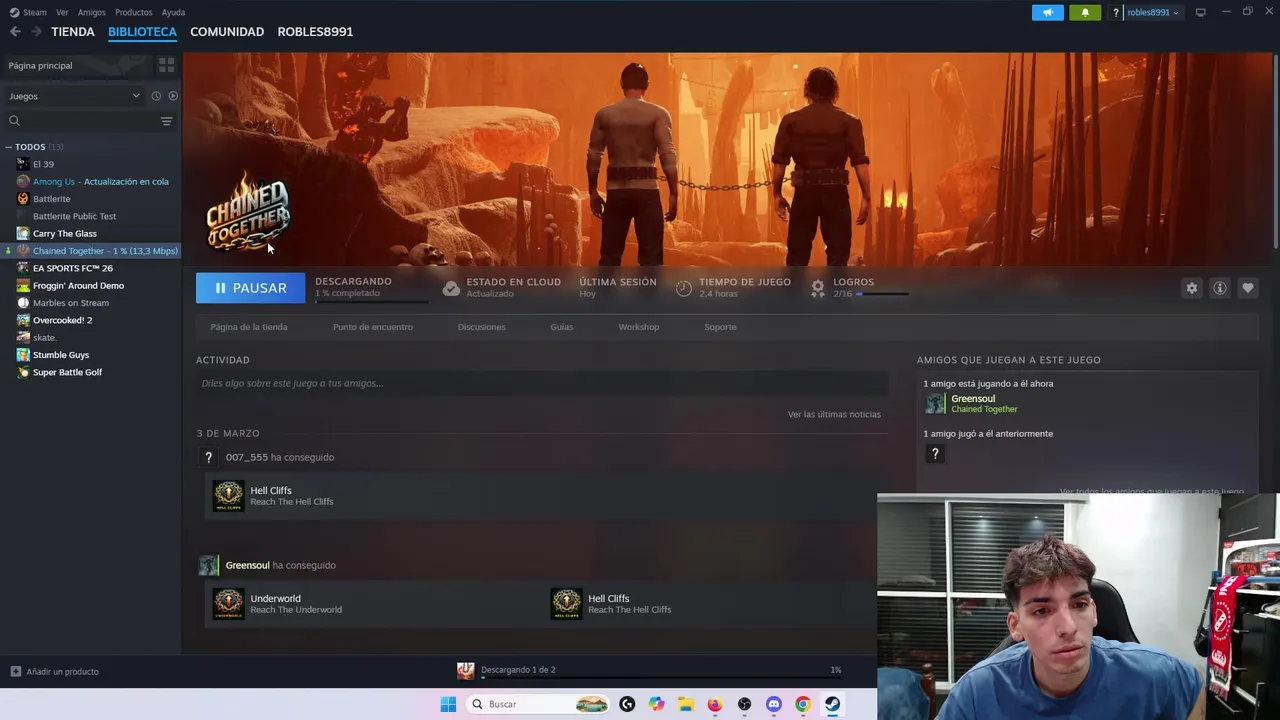Open the robles8991 account dropdown
The width and height of the screenshot is (1280, 720).
(1153, 13)
